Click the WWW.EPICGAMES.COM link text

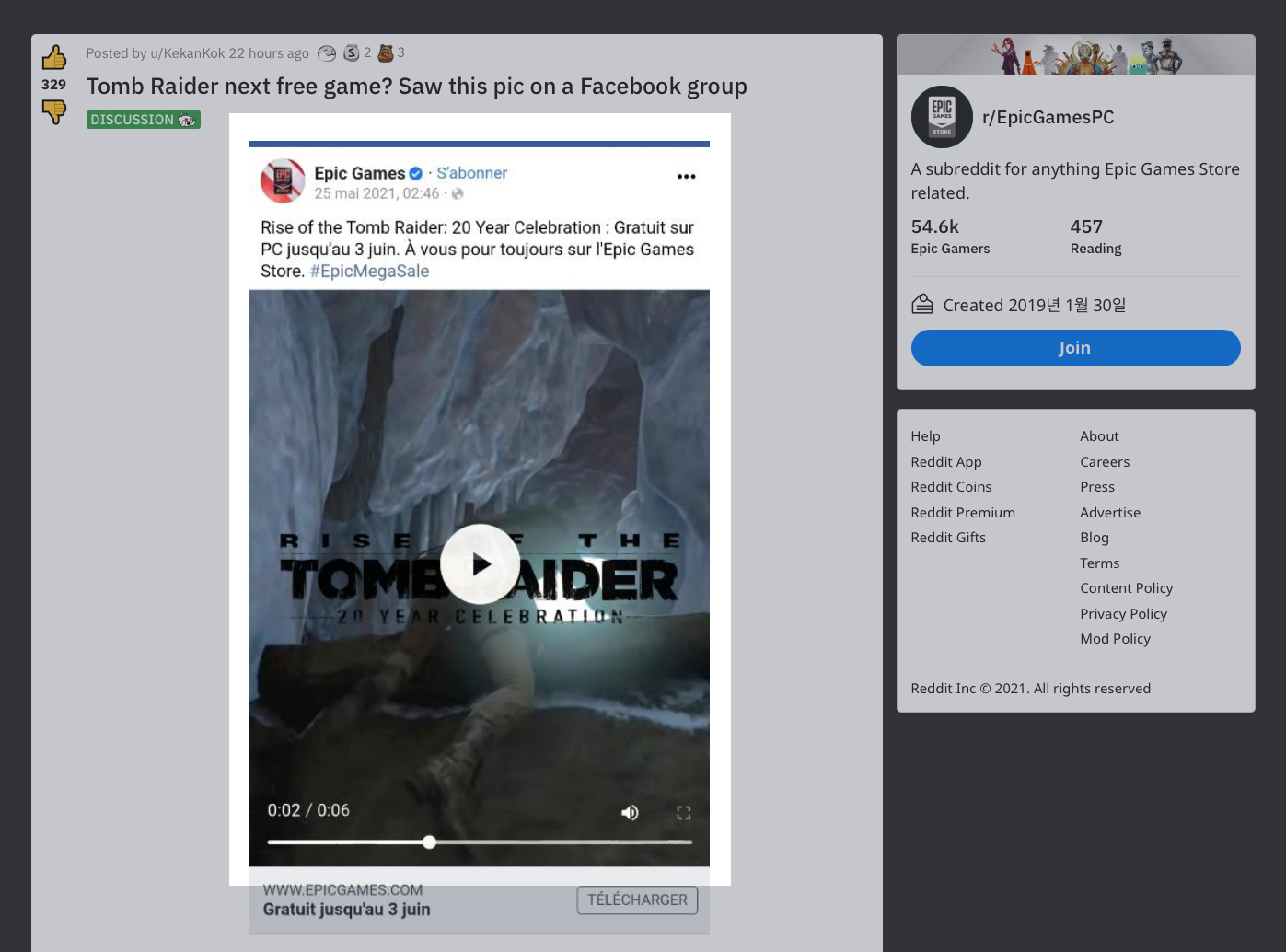coord(342,890)
